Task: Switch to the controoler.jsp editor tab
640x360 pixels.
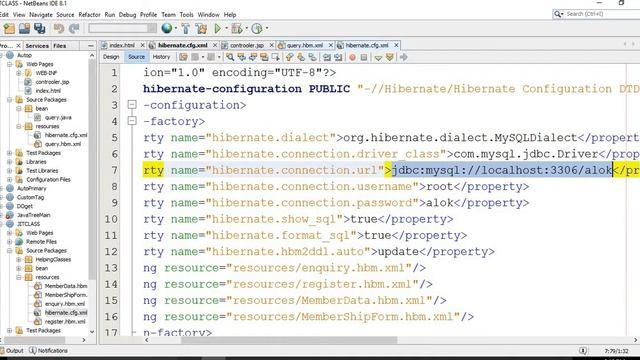Action: click(x=247, y=45)
